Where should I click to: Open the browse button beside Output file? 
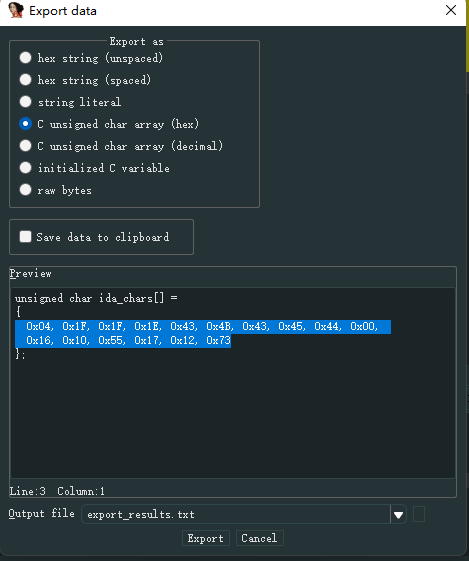click(419, 514)
